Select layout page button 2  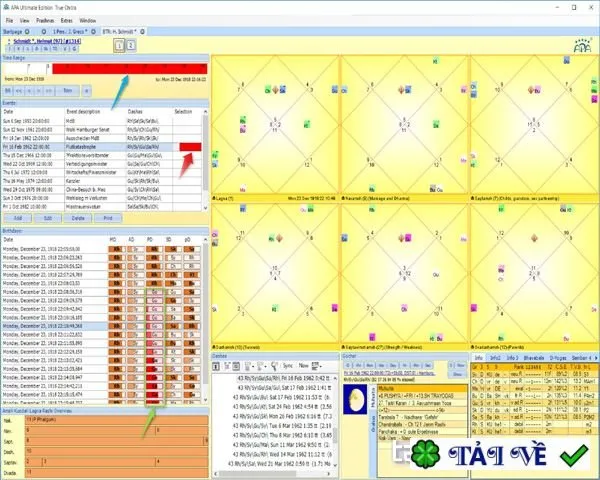130,45
